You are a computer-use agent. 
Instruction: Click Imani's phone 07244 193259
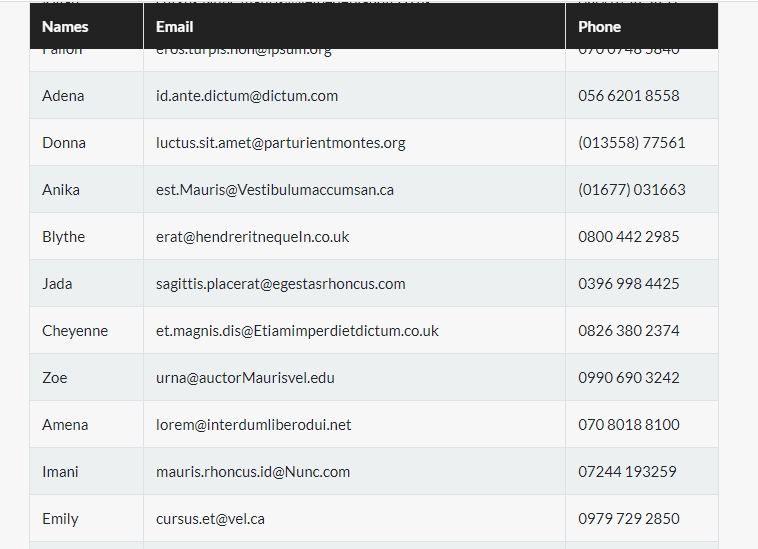pyautogui.click(x=627, y=471)
